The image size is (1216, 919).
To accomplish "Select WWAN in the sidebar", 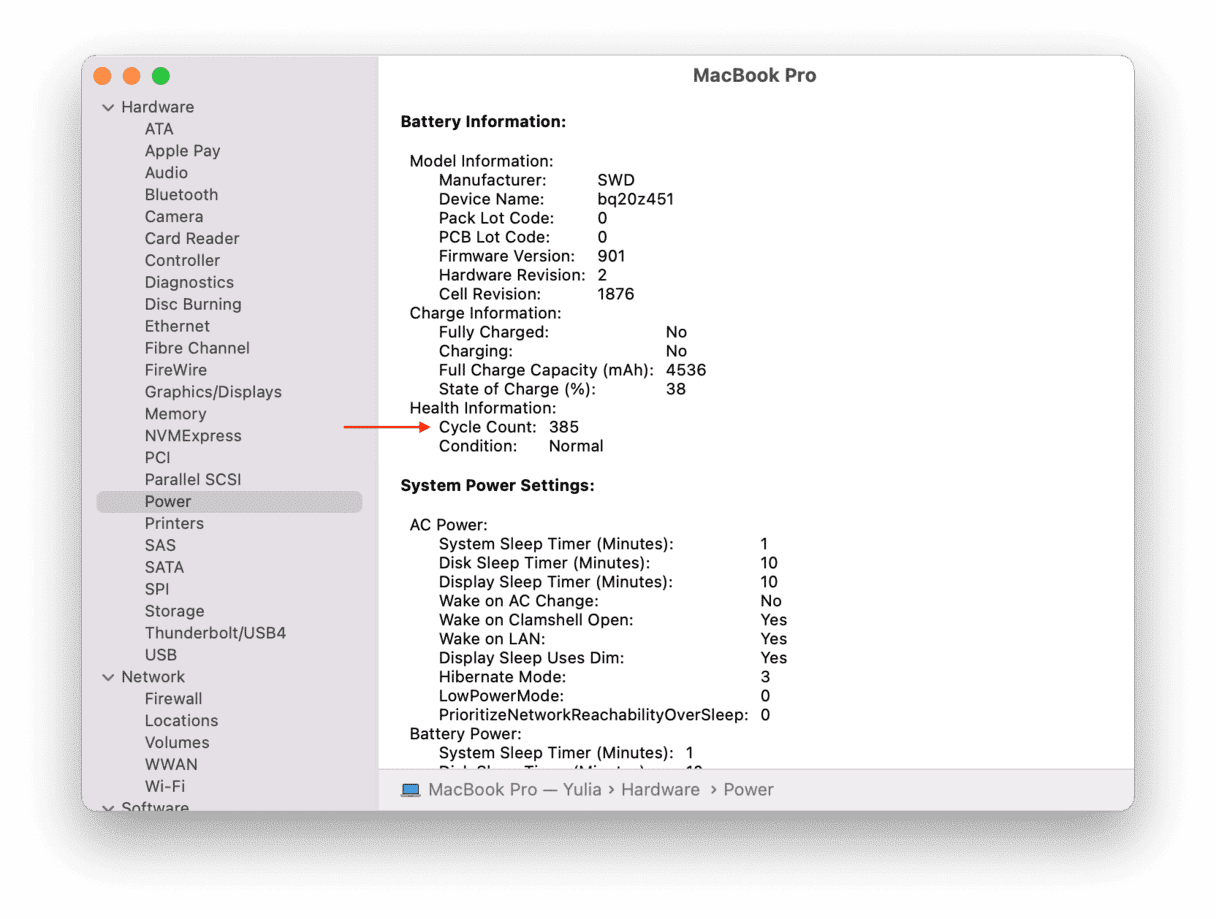I will (171, 766).
